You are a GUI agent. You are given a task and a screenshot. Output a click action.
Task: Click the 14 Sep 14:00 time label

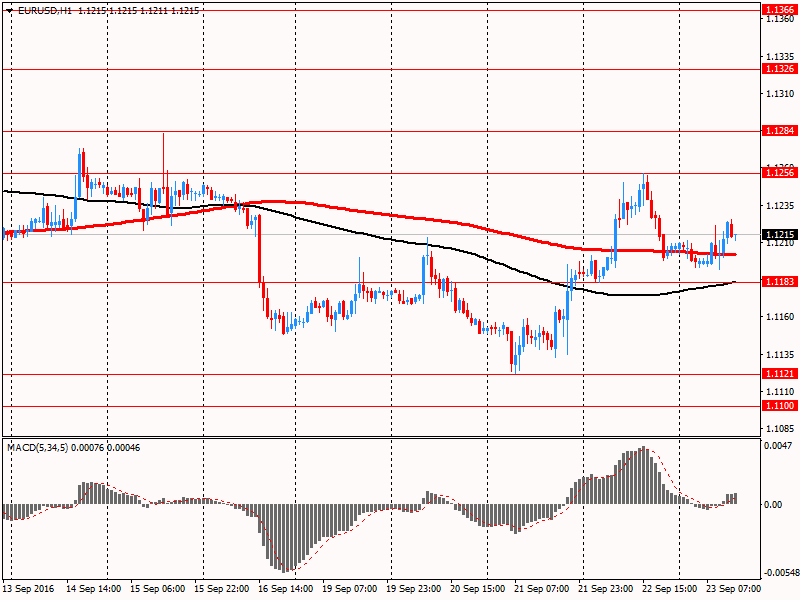click(94, 588)
